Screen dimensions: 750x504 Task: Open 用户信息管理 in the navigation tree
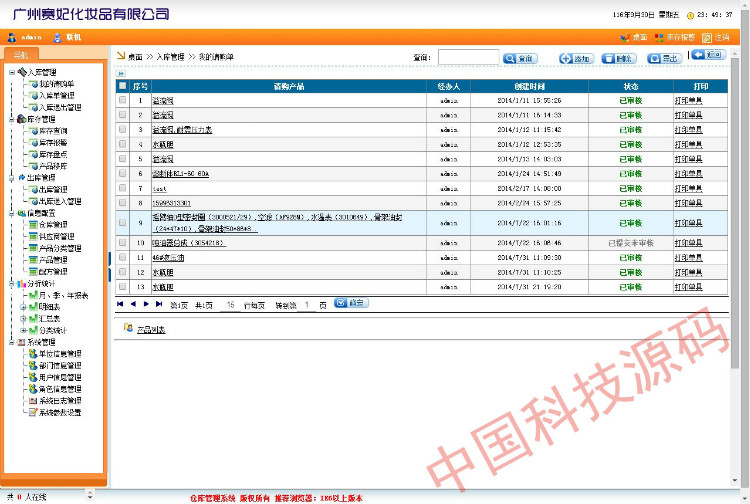click(59, 377)
